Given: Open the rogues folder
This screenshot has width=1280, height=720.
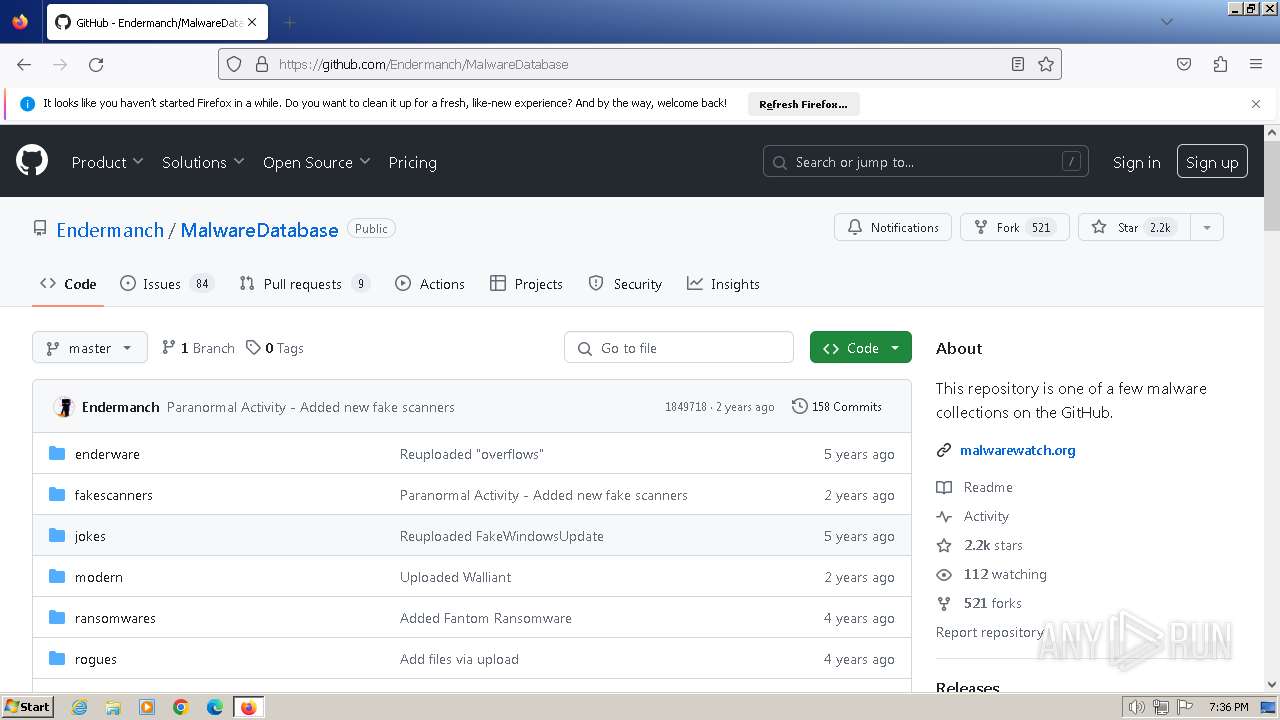Looking at the screenshot, I should click(x=96, y=659).
